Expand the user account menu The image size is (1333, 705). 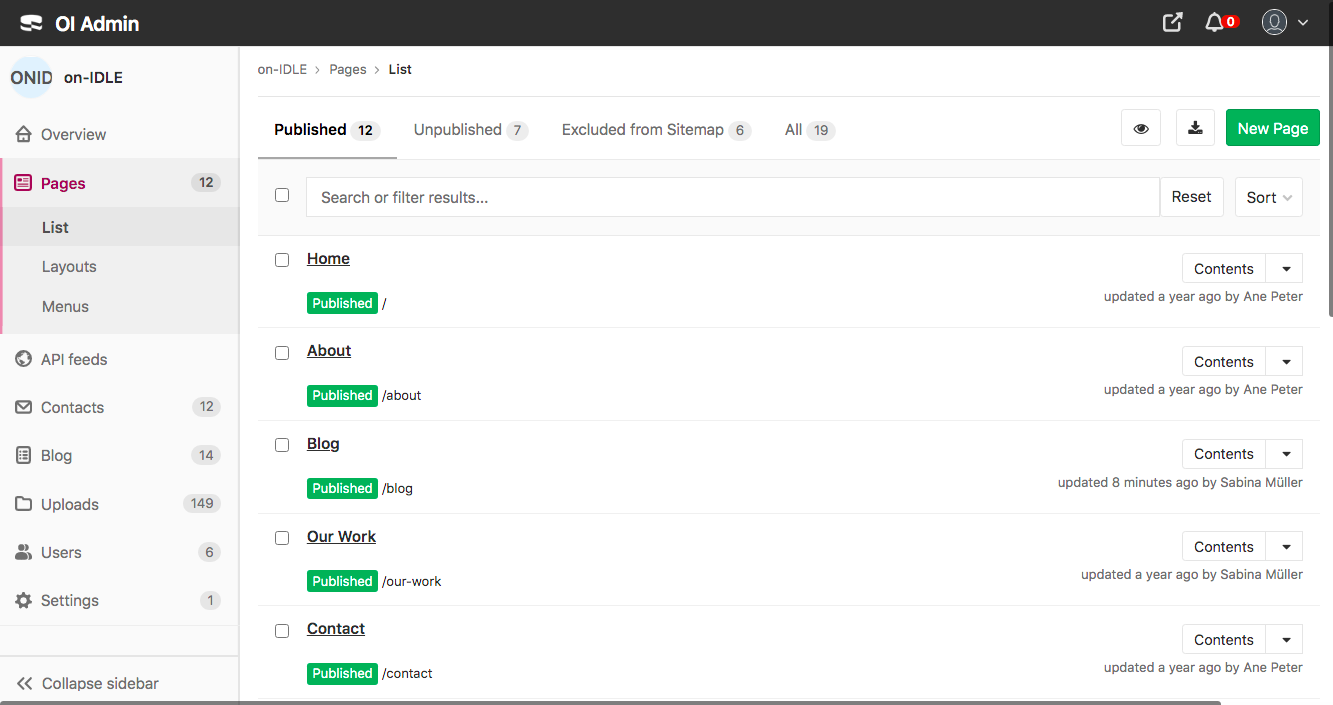coord(1285,22)
